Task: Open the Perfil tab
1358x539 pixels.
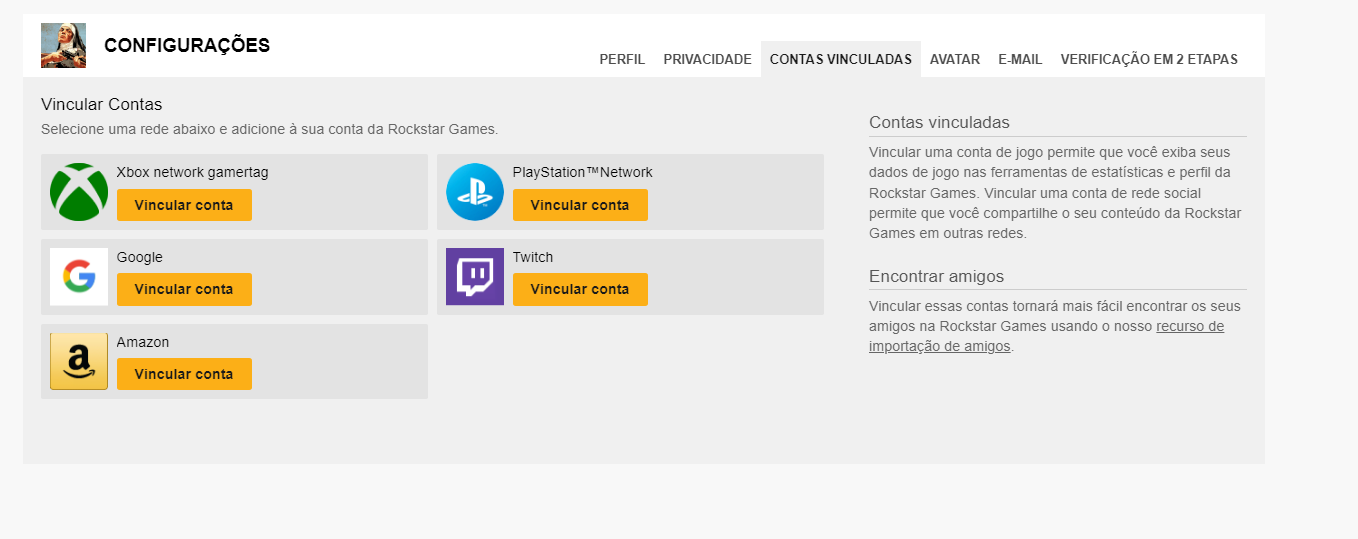Action: click(622, 59)
